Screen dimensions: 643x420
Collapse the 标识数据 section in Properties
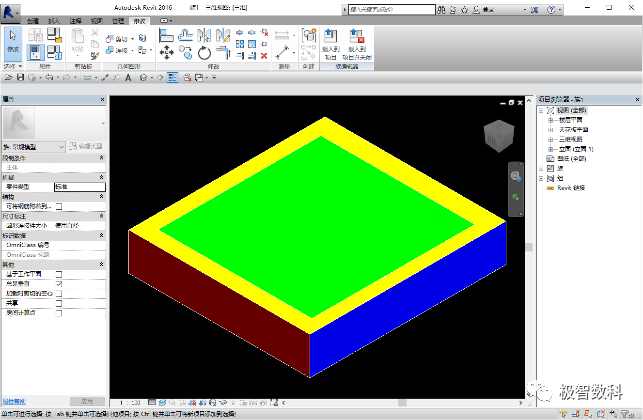[101, 235]
